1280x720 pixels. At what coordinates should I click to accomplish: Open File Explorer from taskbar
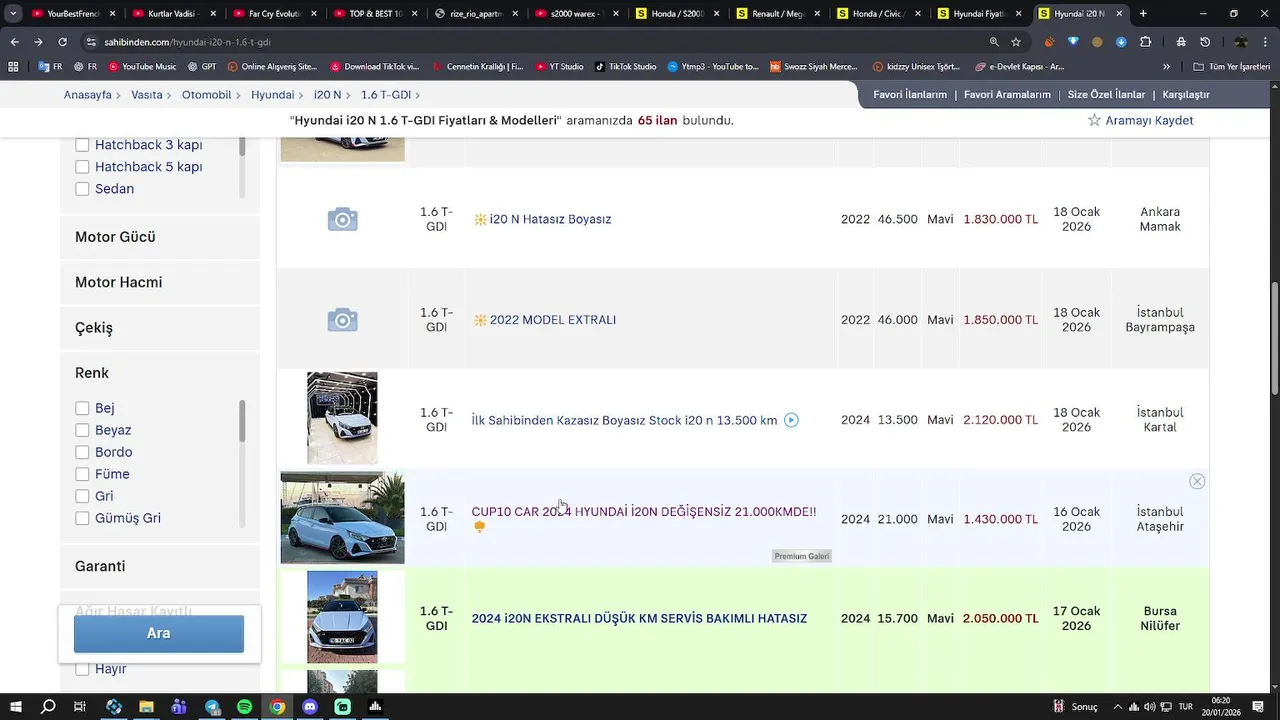pos(146,706)
